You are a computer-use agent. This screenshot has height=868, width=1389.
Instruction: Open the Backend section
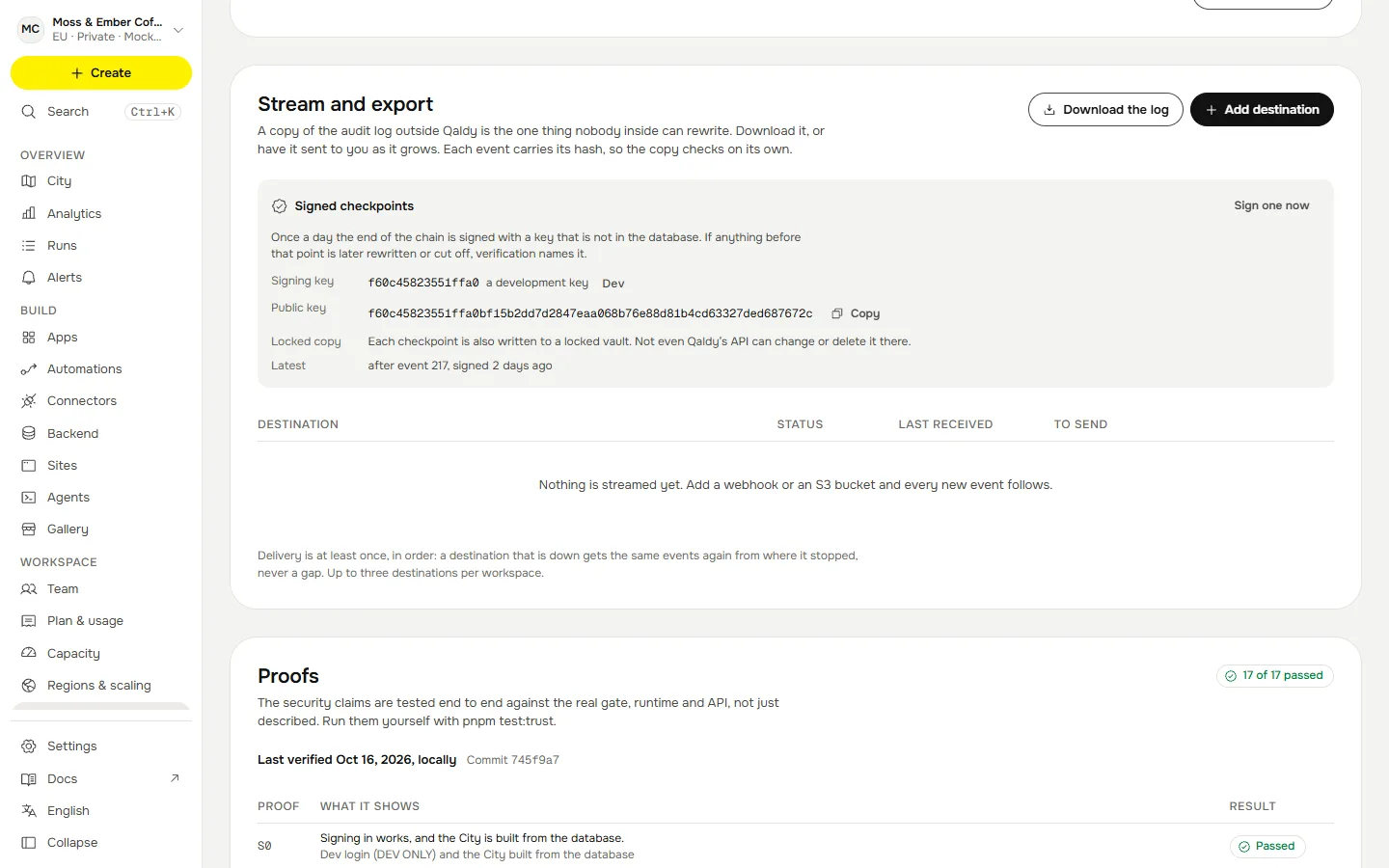click(101, 434)
